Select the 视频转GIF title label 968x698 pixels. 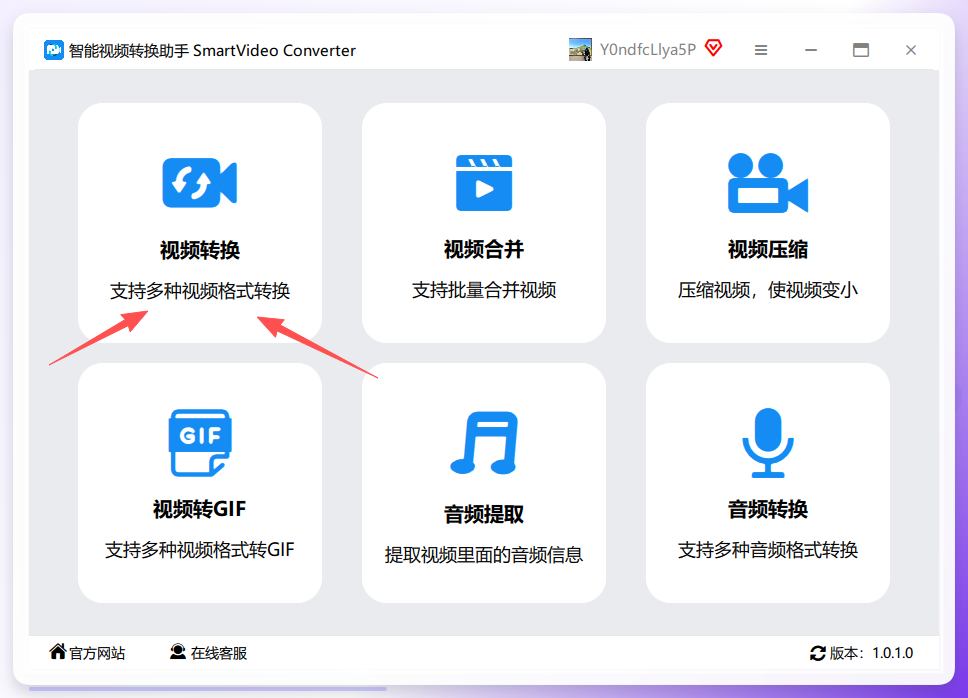pyautogui.click(x=200, y=509)
